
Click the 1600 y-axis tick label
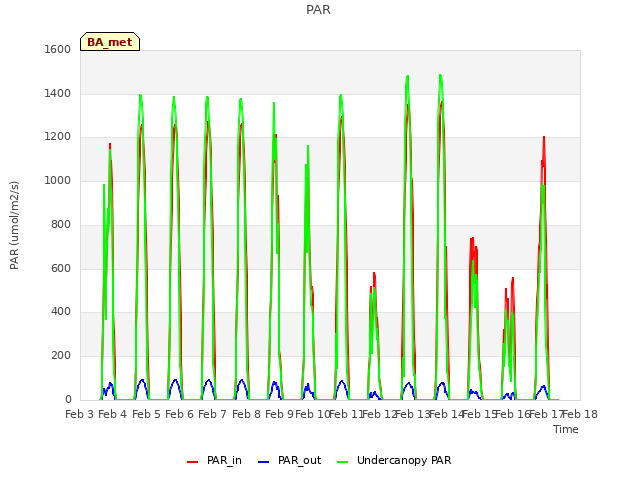click(x=58, y=49)
